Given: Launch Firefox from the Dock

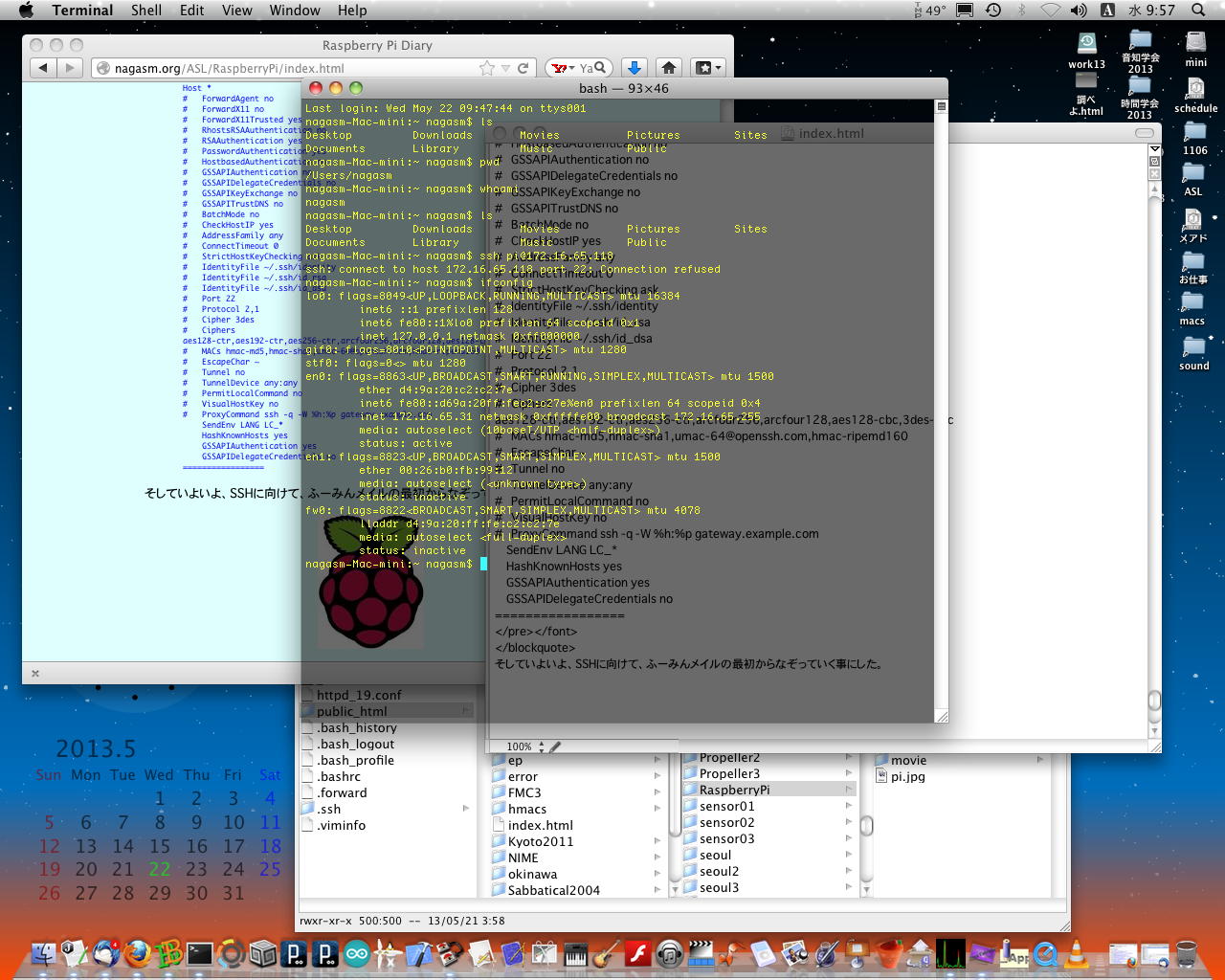Looking at the screenshot, I should point(138,953).
